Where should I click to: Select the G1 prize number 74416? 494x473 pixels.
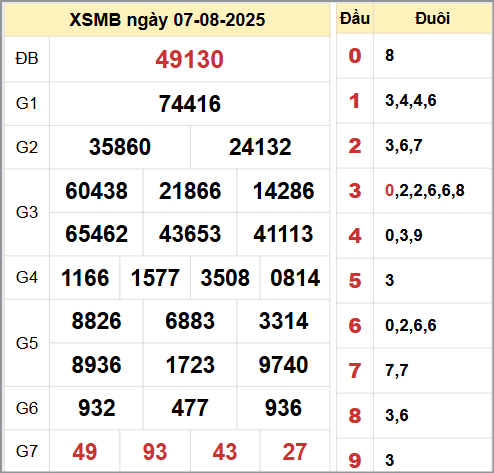tap(190, 104)
